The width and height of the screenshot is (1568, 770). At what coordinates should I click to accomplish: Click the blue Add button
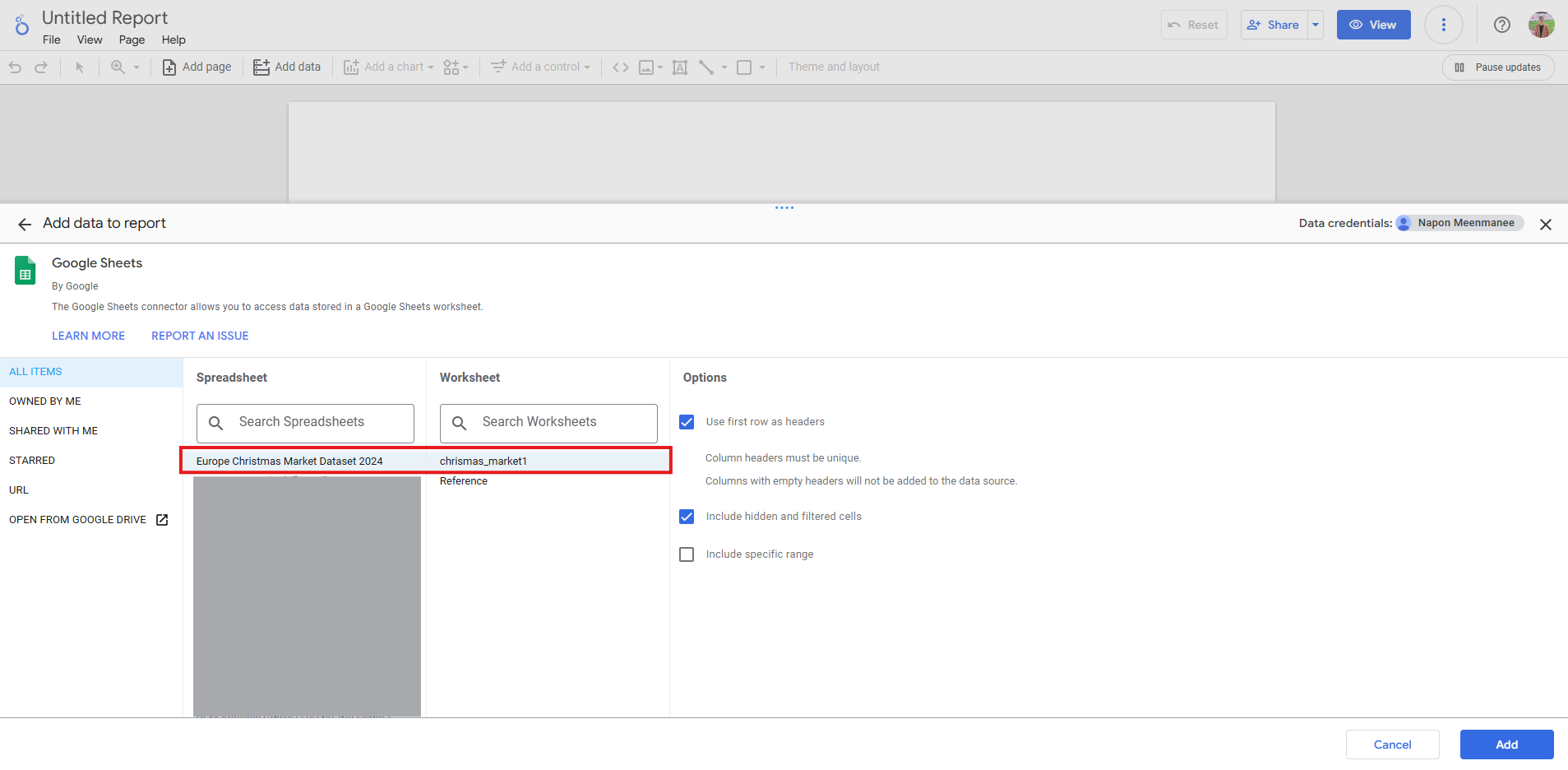pos(1506,744)
